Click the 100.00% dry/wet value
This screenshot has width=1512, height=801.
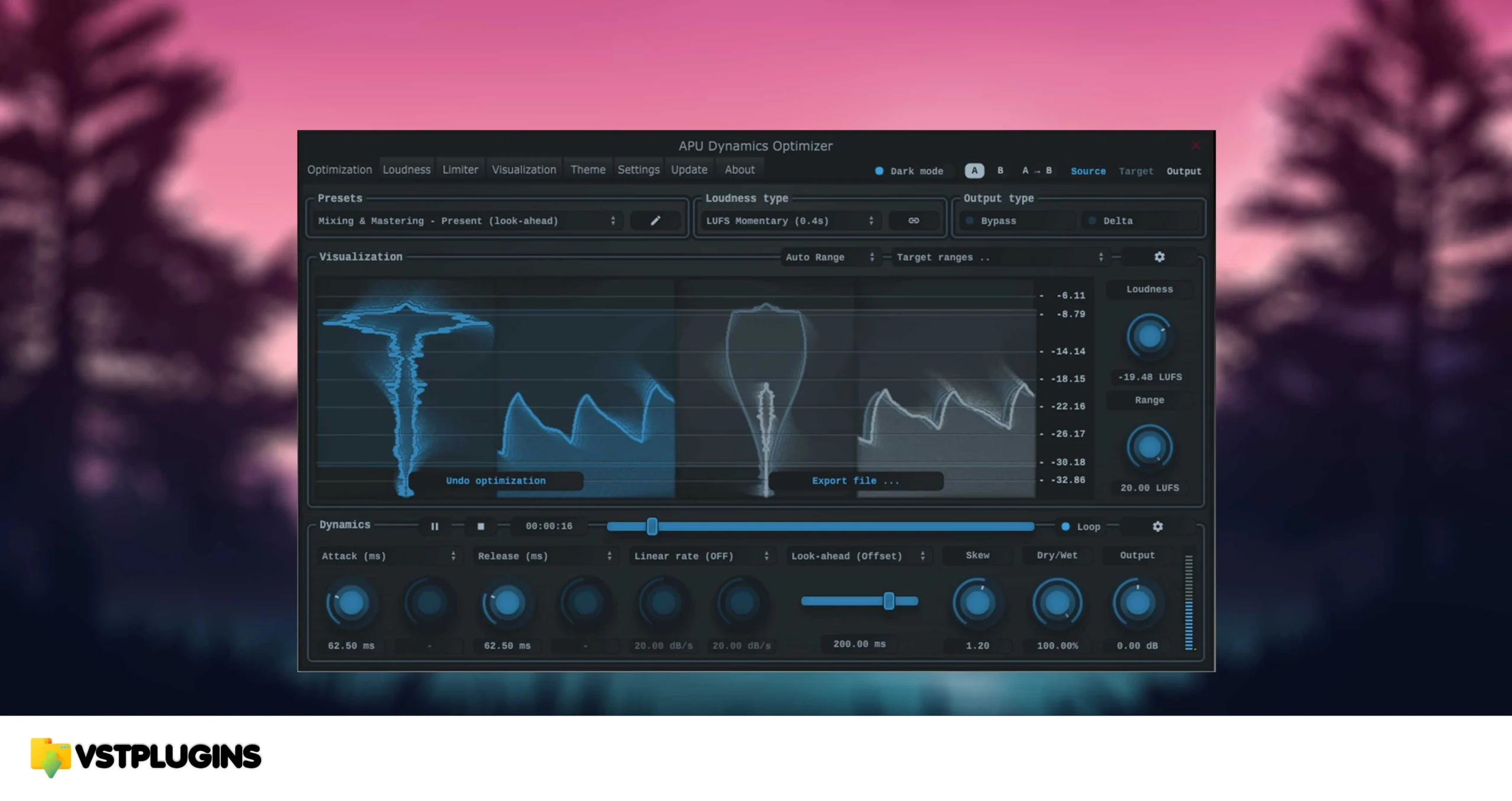click(1057, 646)
